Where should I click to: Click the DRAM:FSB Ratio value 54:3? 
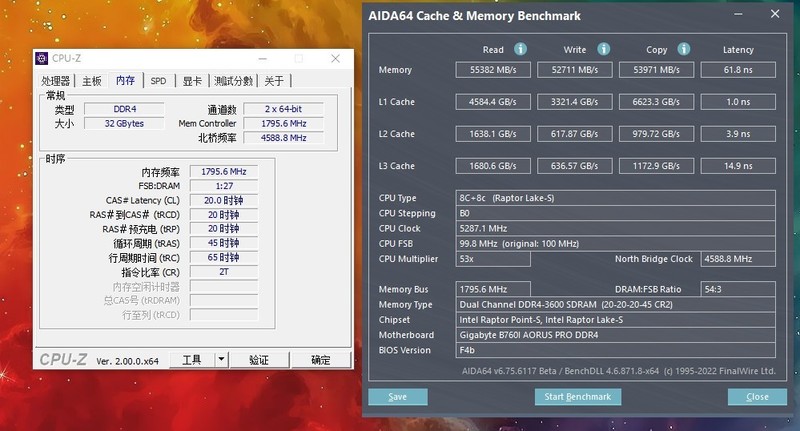tap(738, 289)
